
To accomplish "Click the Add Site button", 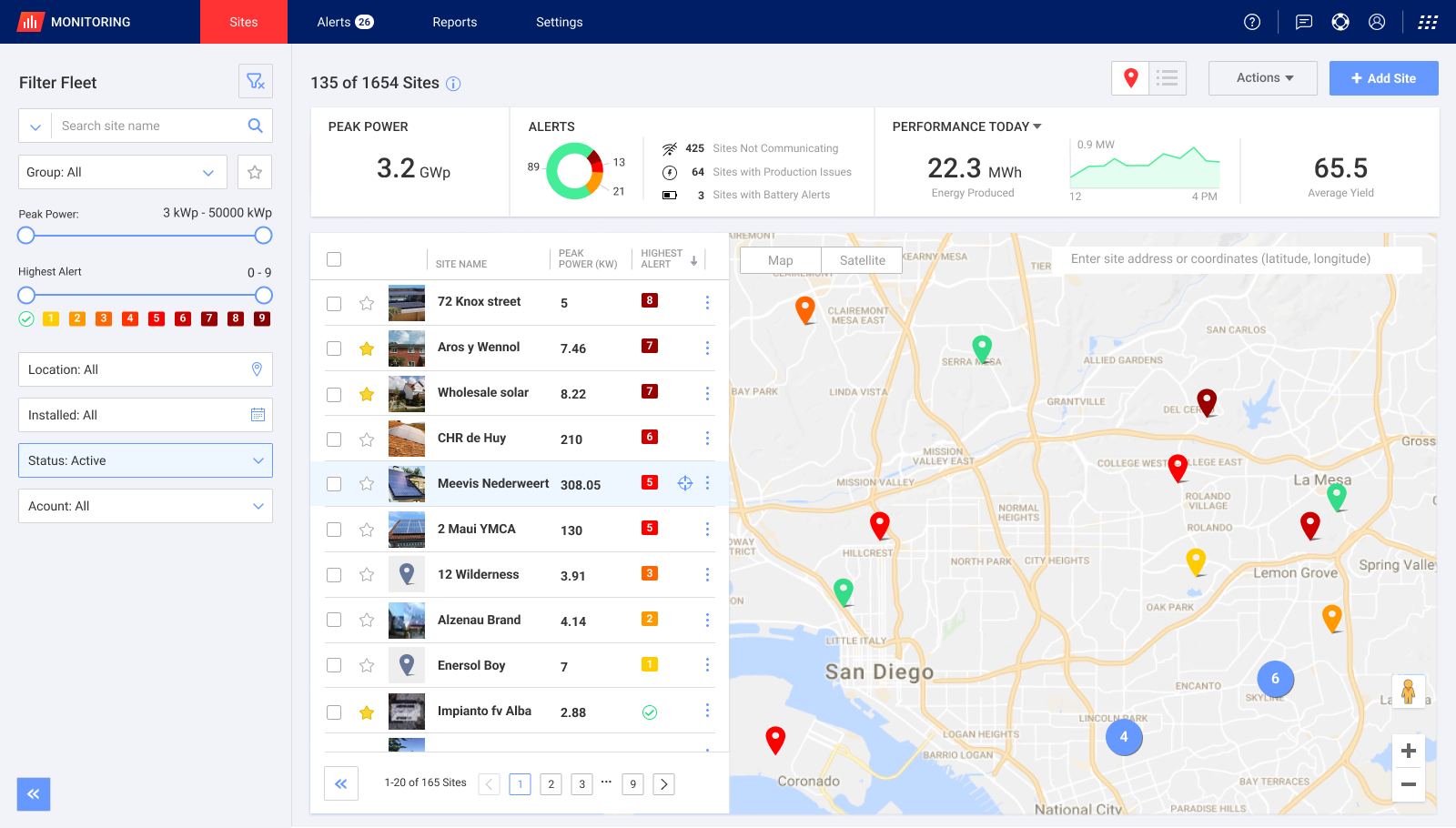I will click(x=1384, y=78).
